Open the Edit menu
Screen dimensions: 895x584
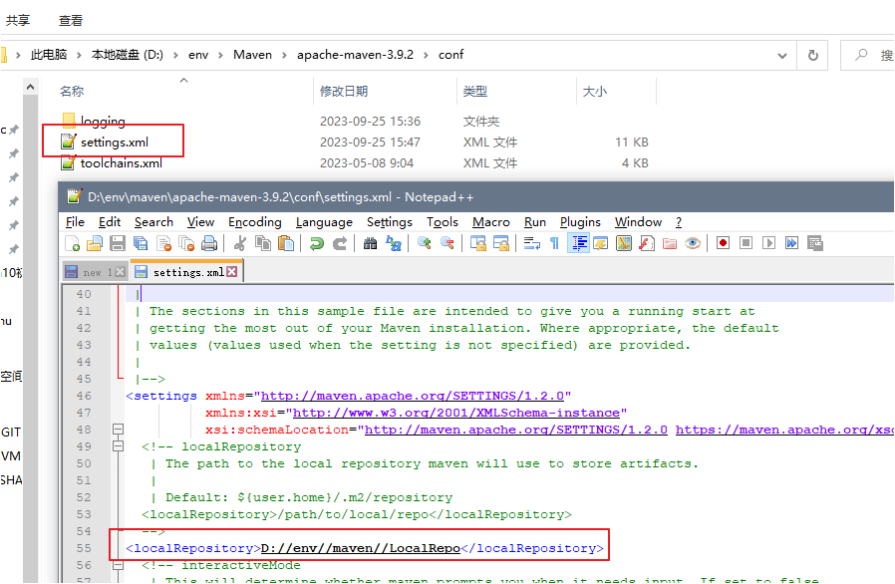[x=109, y=222]
